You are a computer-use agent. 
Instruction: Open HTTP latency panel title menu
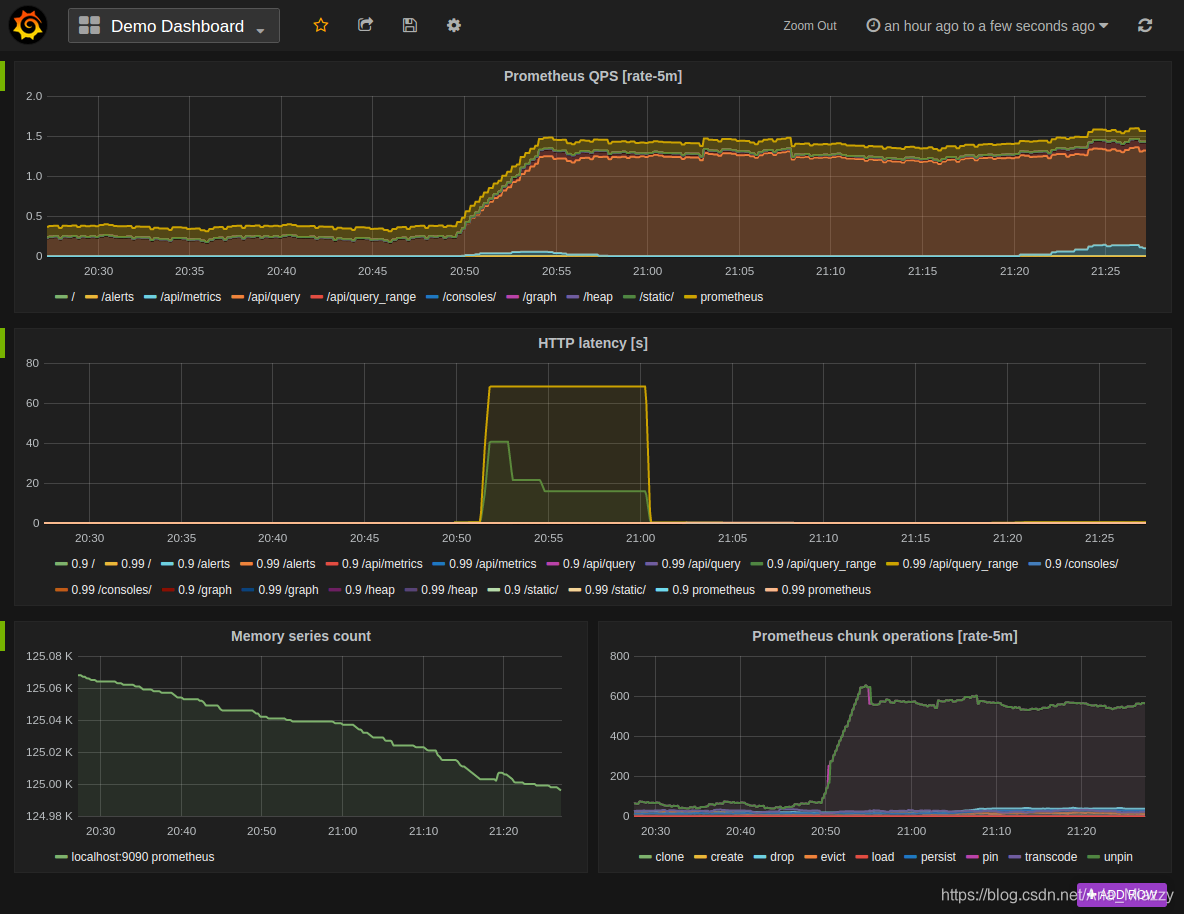click(x=593, y=343)
